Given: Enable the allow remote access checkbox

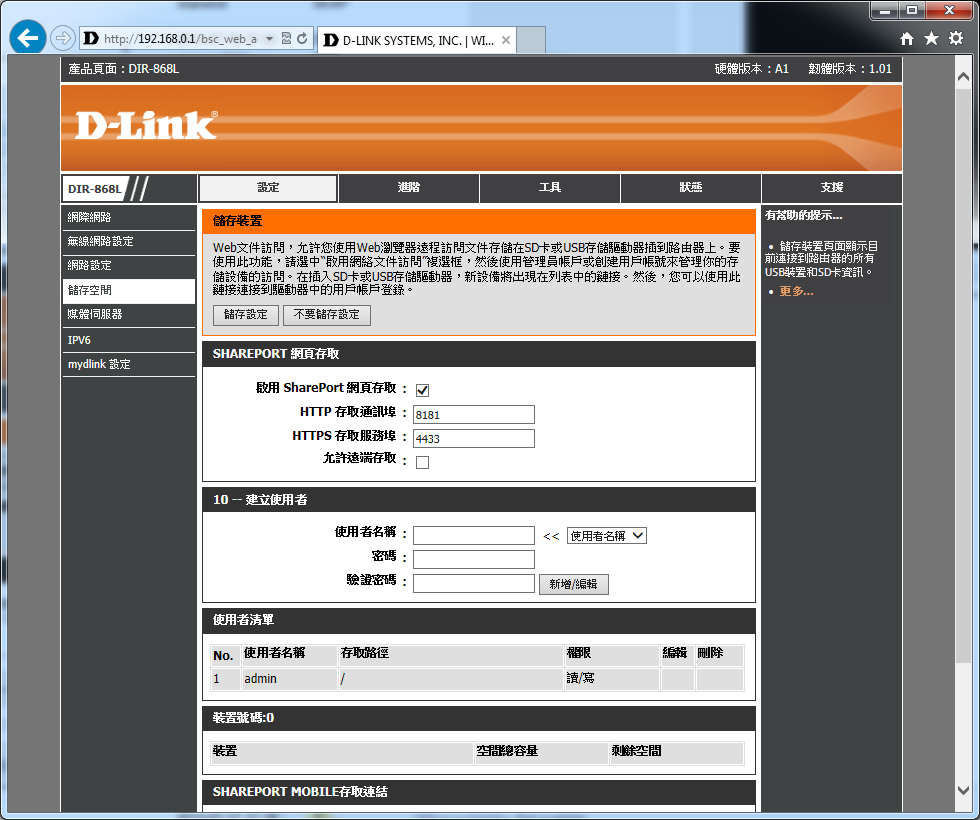Looking at the screenshot, I should [x=422, y=462].
